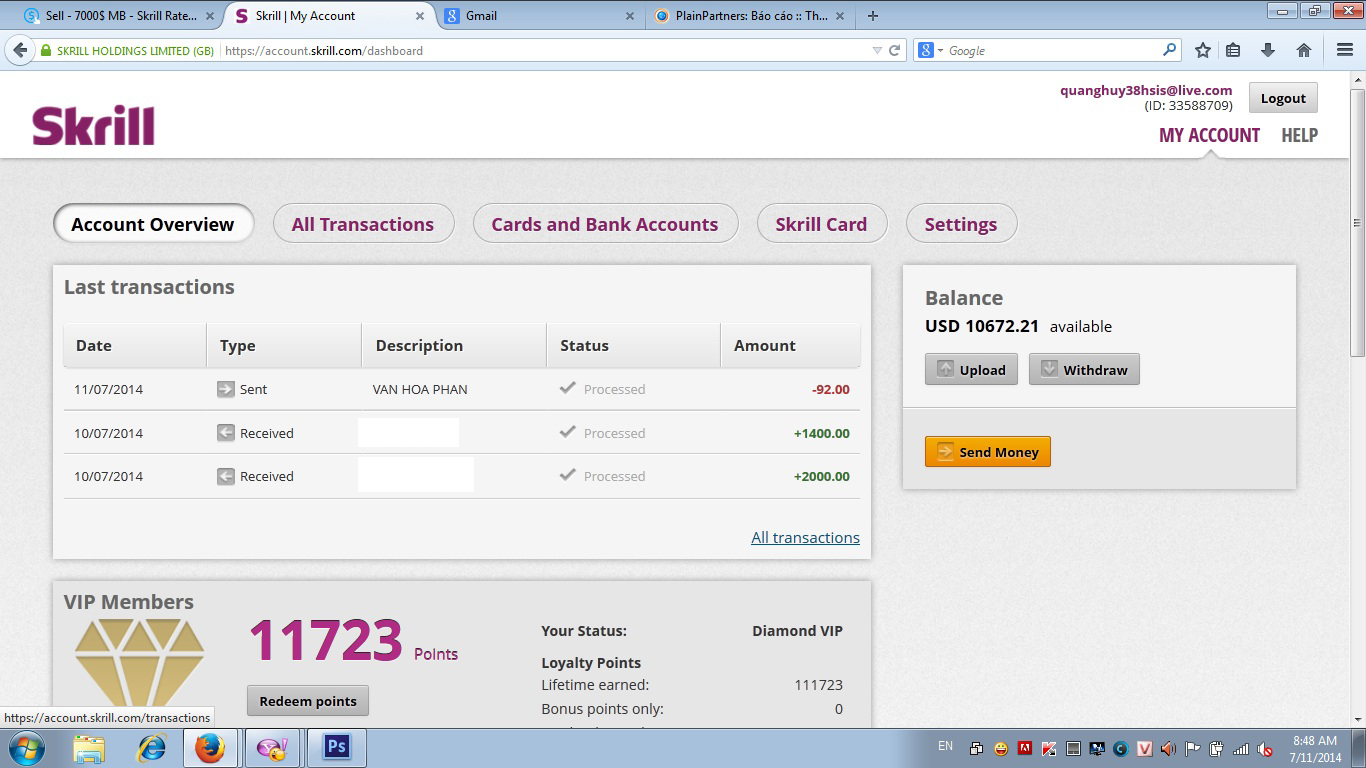
Task: Open Windows Explorer from the taskbar
Action: (x=89, y=748)
